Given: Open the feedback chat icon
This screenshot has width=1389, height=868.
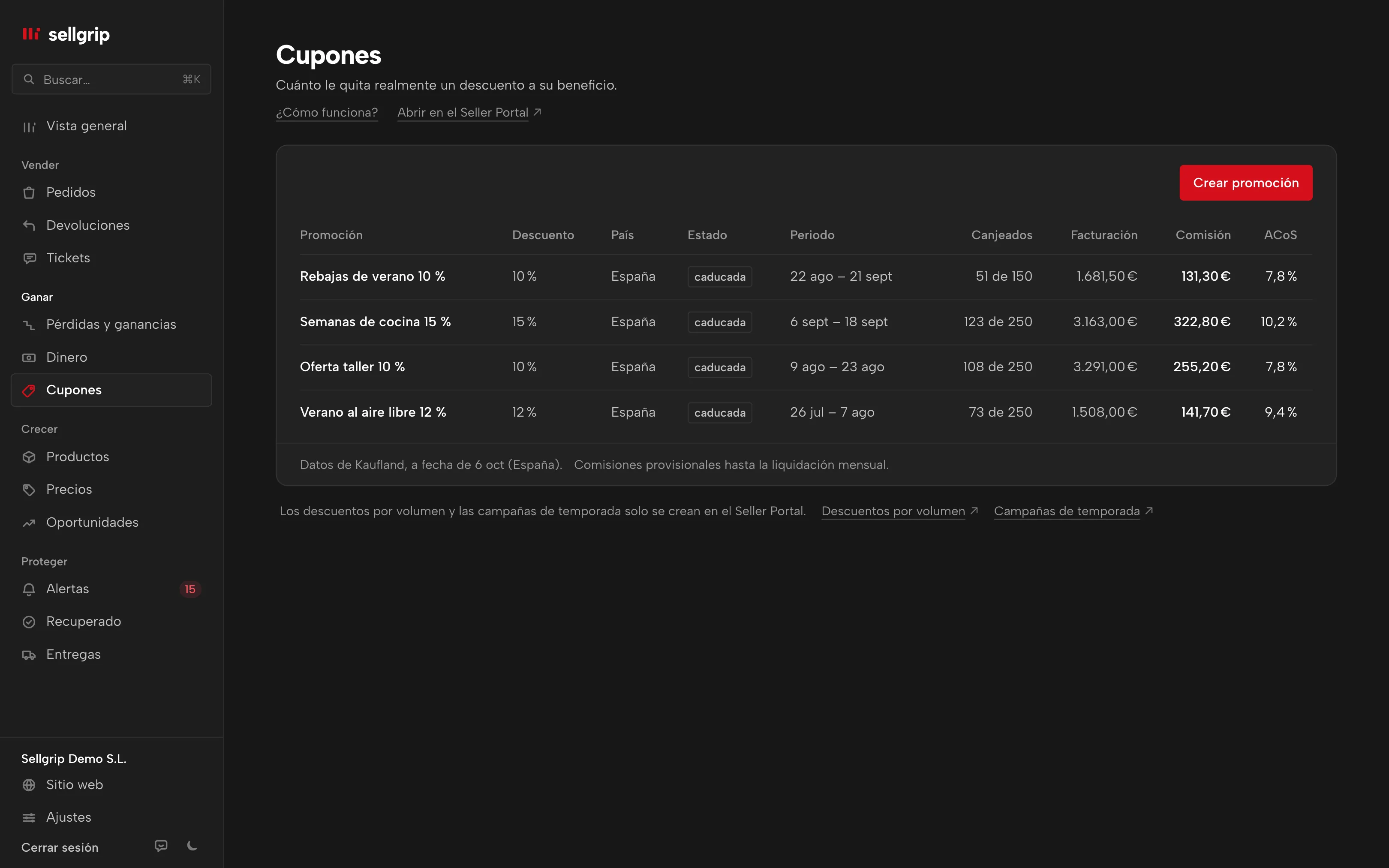Looking at the screenshot, I should [161, 846].
